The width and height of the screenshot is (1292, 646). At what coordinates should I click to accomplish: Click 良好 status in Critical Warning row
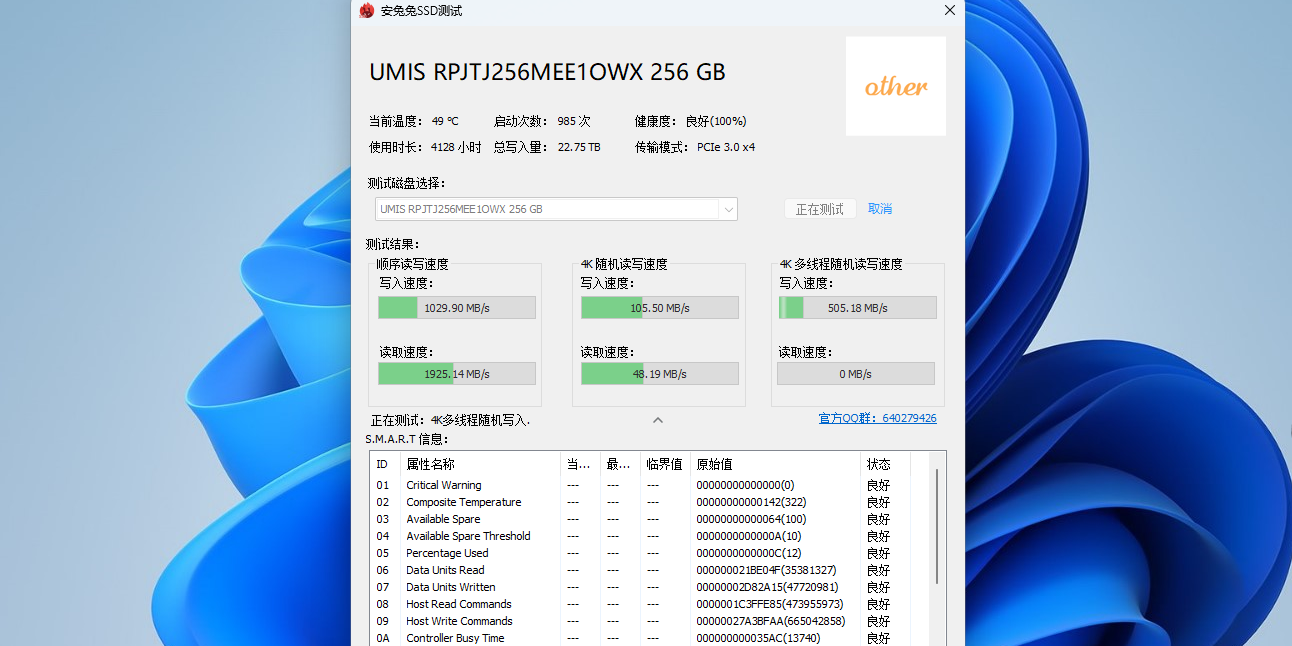pos(878,485)
